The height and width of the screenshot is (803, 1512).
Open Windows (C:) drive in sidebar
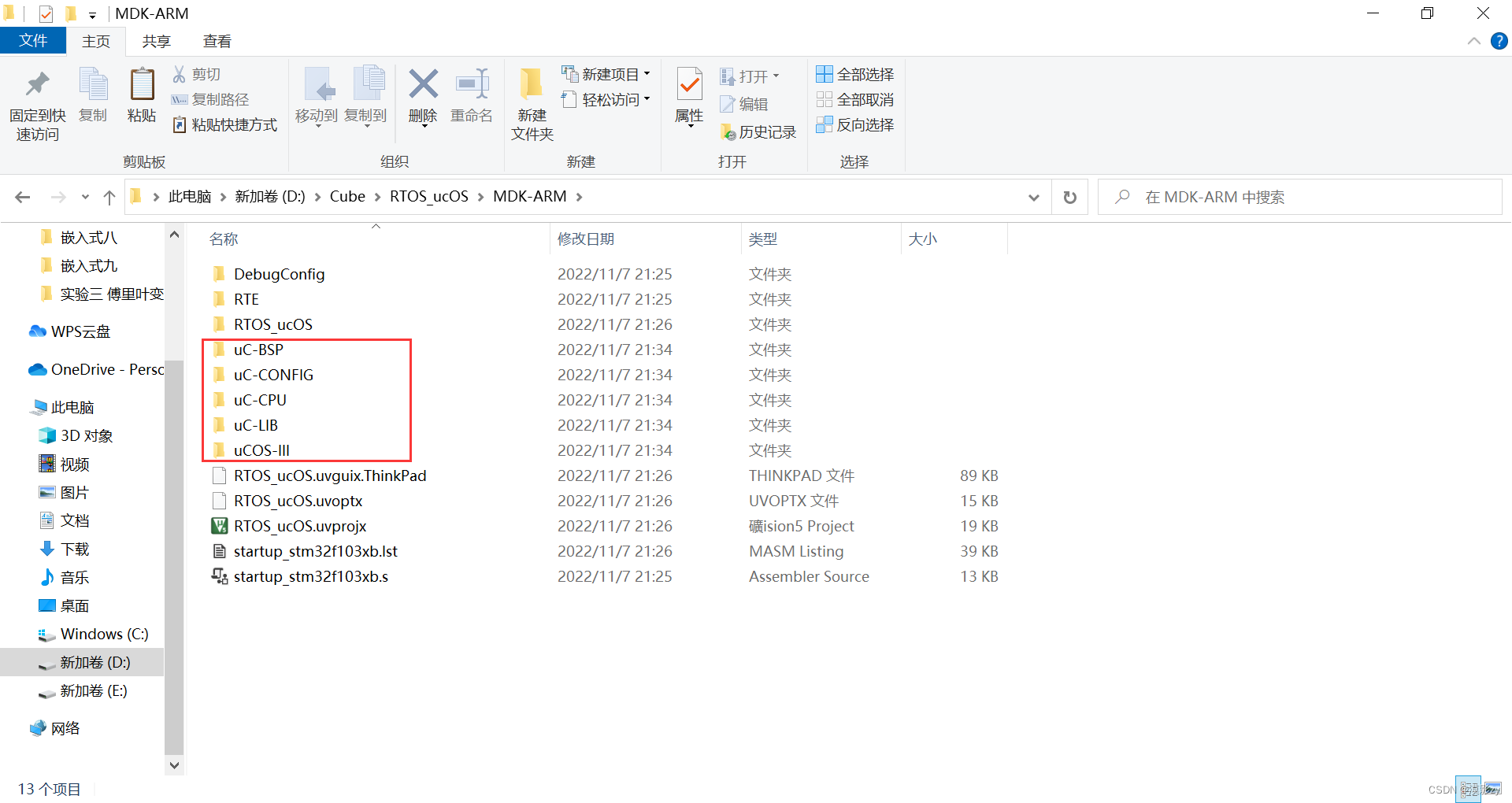click(x=94, y=634)
